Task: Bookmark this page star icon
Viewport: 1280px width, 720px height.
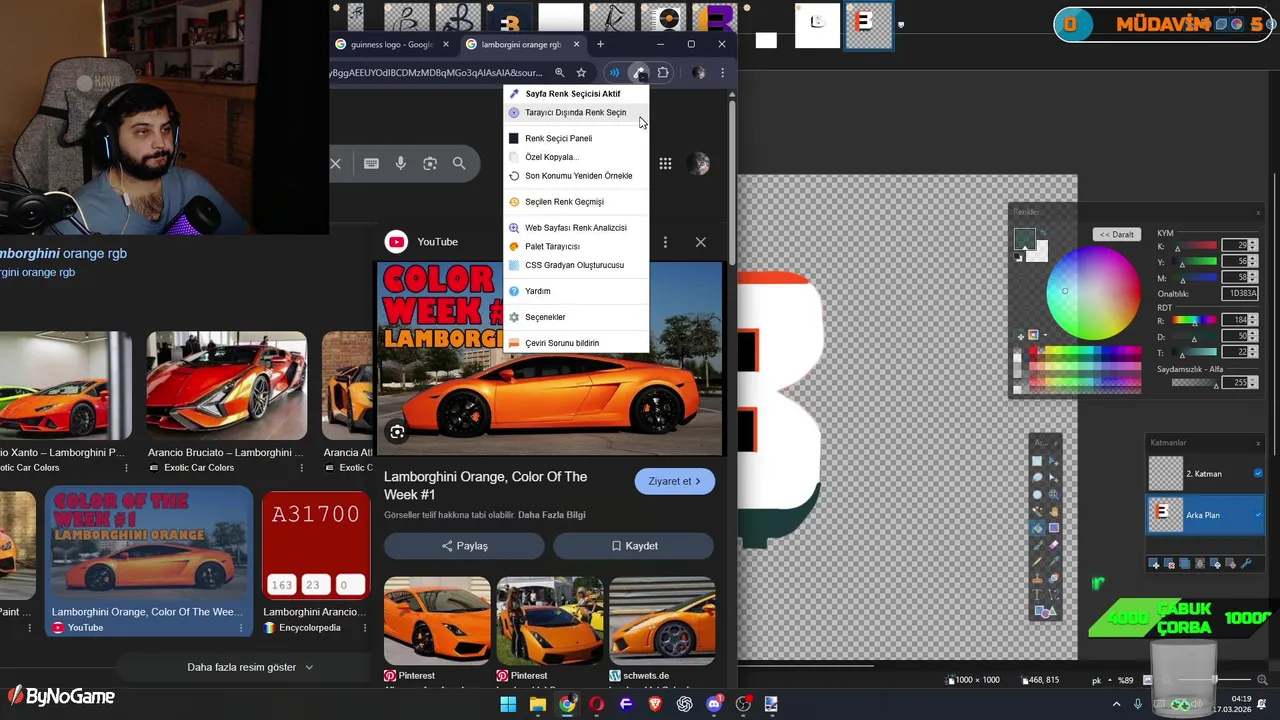Action: (x=581, y=73)
